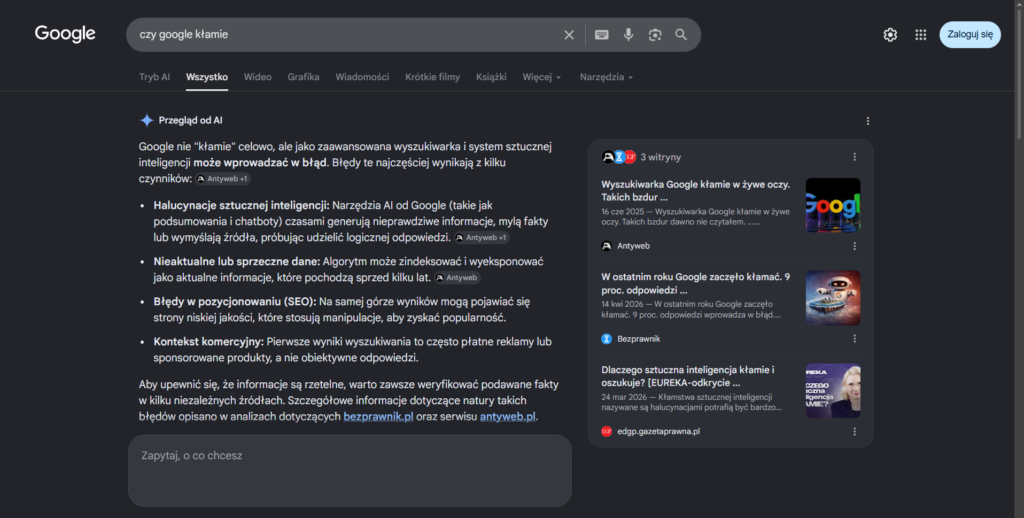1024x518 pixels.
Task: Open the on-screen keyboard icon in the search bar
Action: 601,35
